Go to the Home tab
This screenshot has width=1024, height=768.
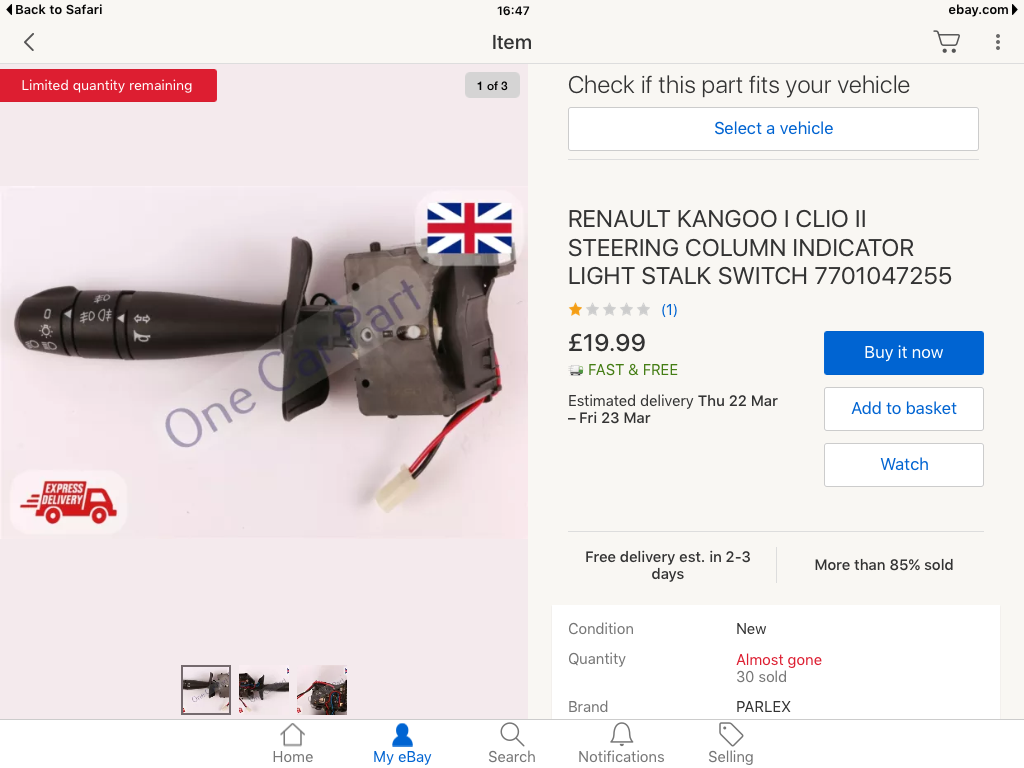pyautogui.click(x=292, y=744)
